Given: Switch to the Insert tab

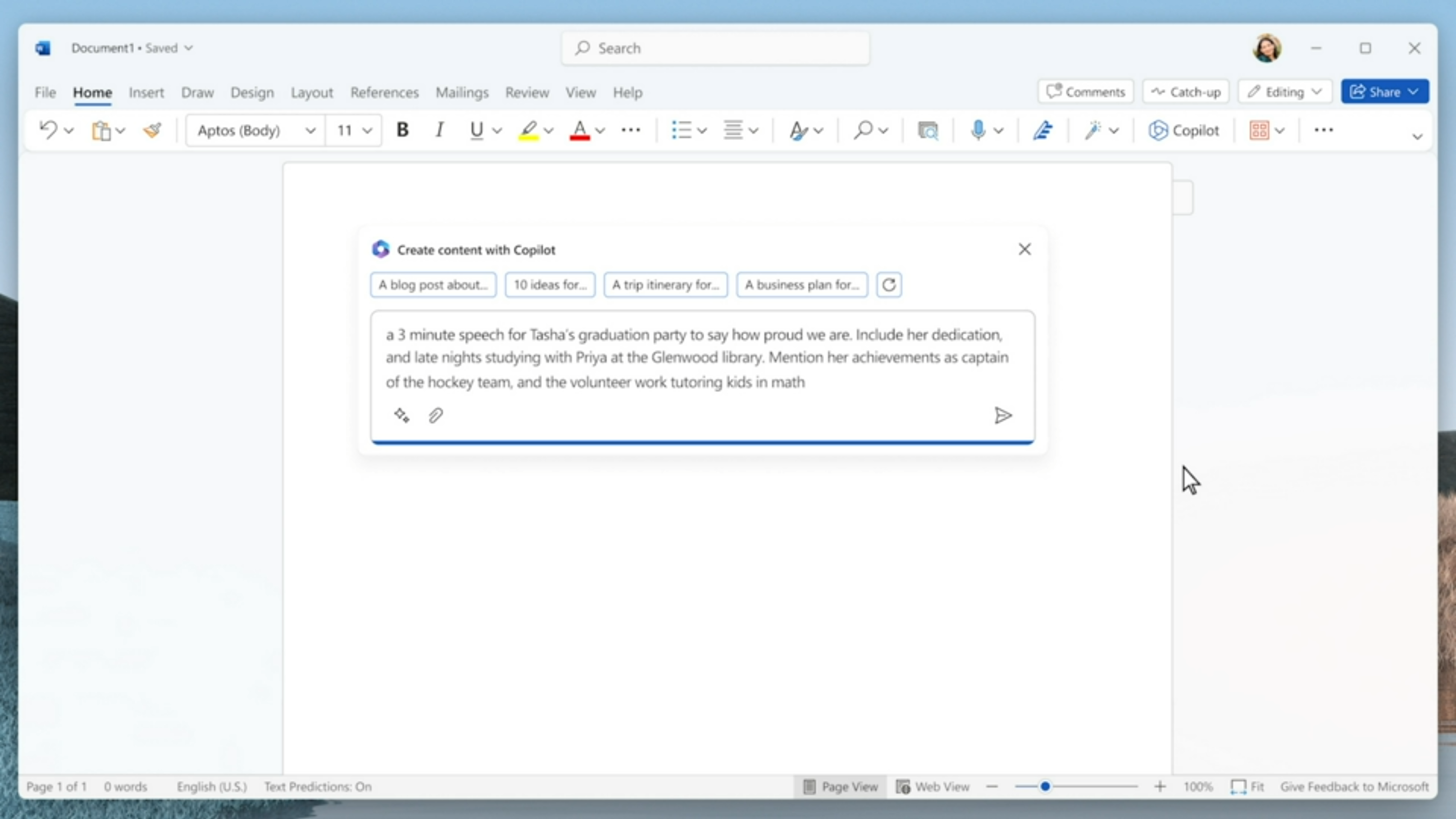Looking at the screenshot, I should [146, 92].
